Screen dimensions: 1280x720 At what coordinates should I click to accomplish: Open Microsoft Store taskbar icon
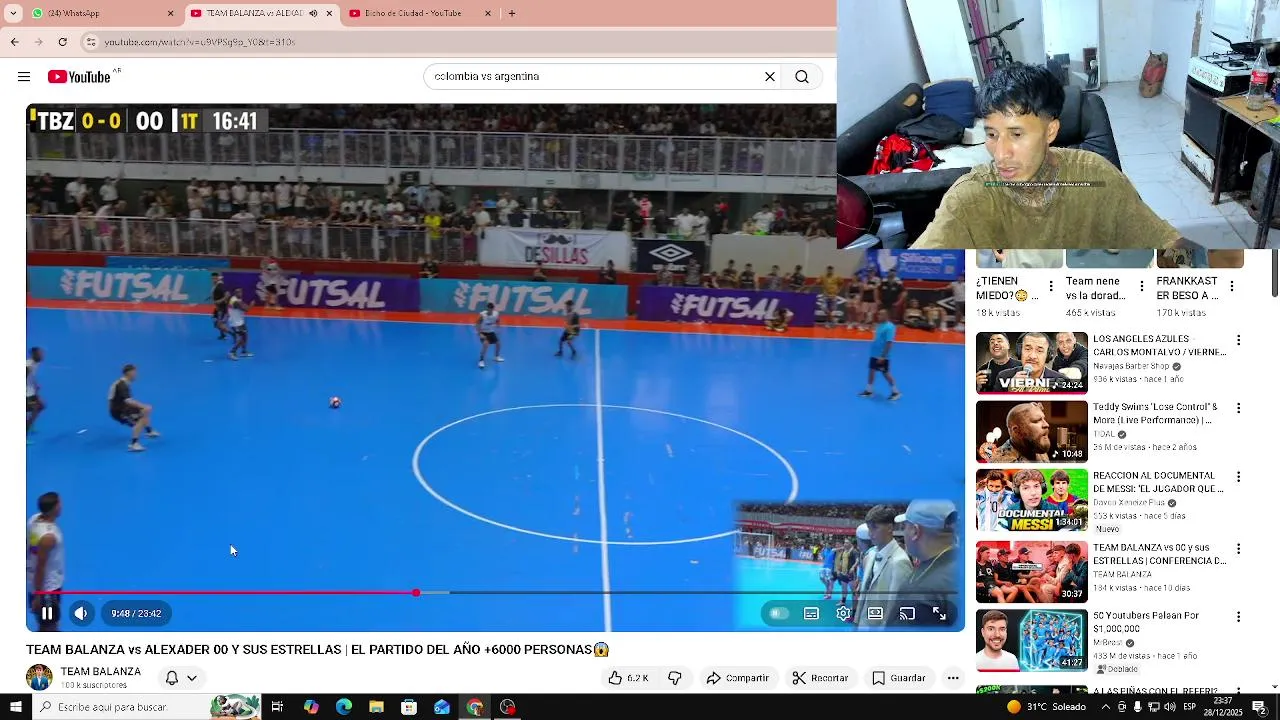click(x=409, y=707)
